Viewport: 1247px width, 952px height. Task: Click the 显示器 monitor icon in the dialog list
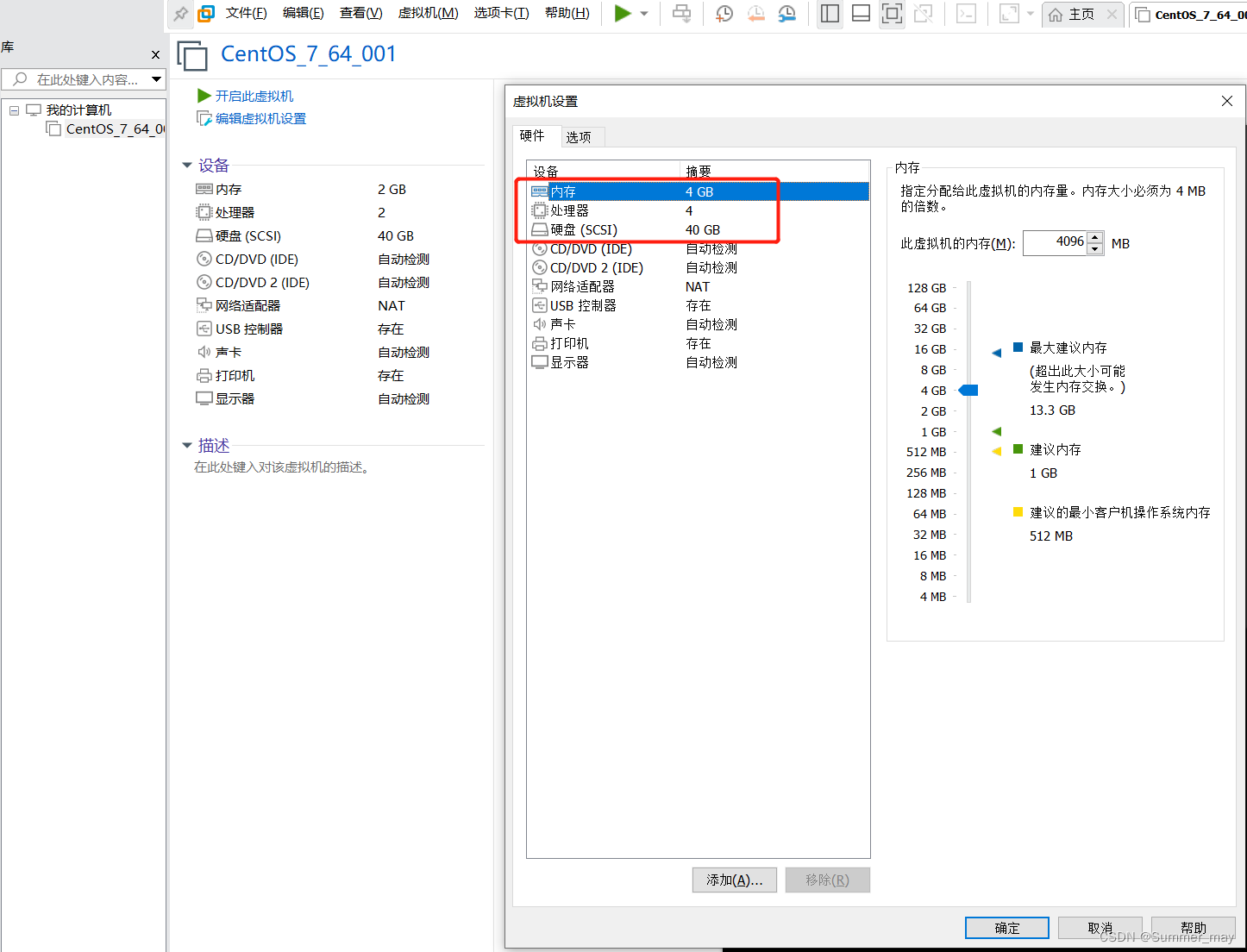click(540, 362)
